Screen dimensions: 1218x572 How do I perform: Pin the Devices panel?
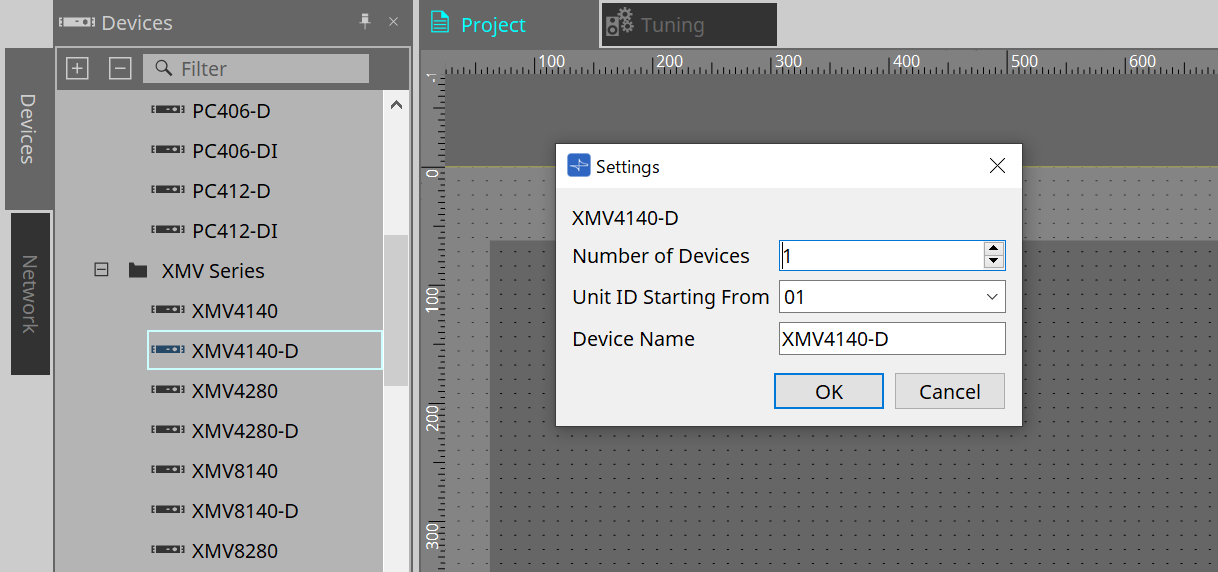pyautogui.click(x=365, y=22)
